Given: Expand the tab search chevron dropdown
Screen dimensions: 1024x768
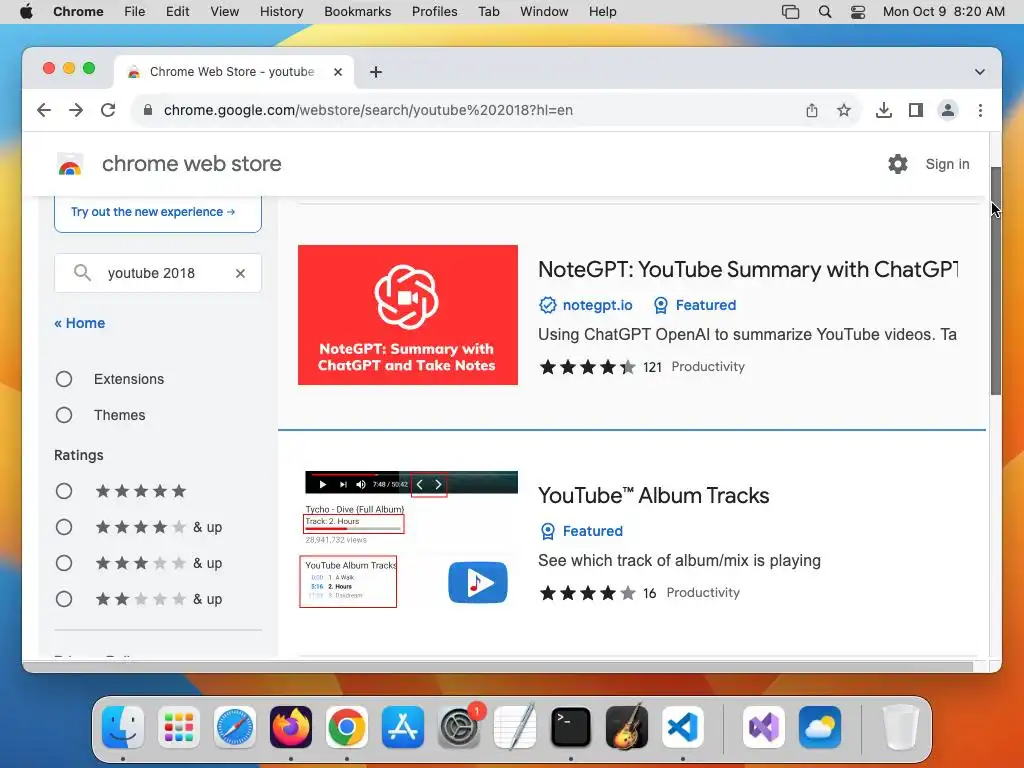Looking at the screenshot, I should pos(980,72).
